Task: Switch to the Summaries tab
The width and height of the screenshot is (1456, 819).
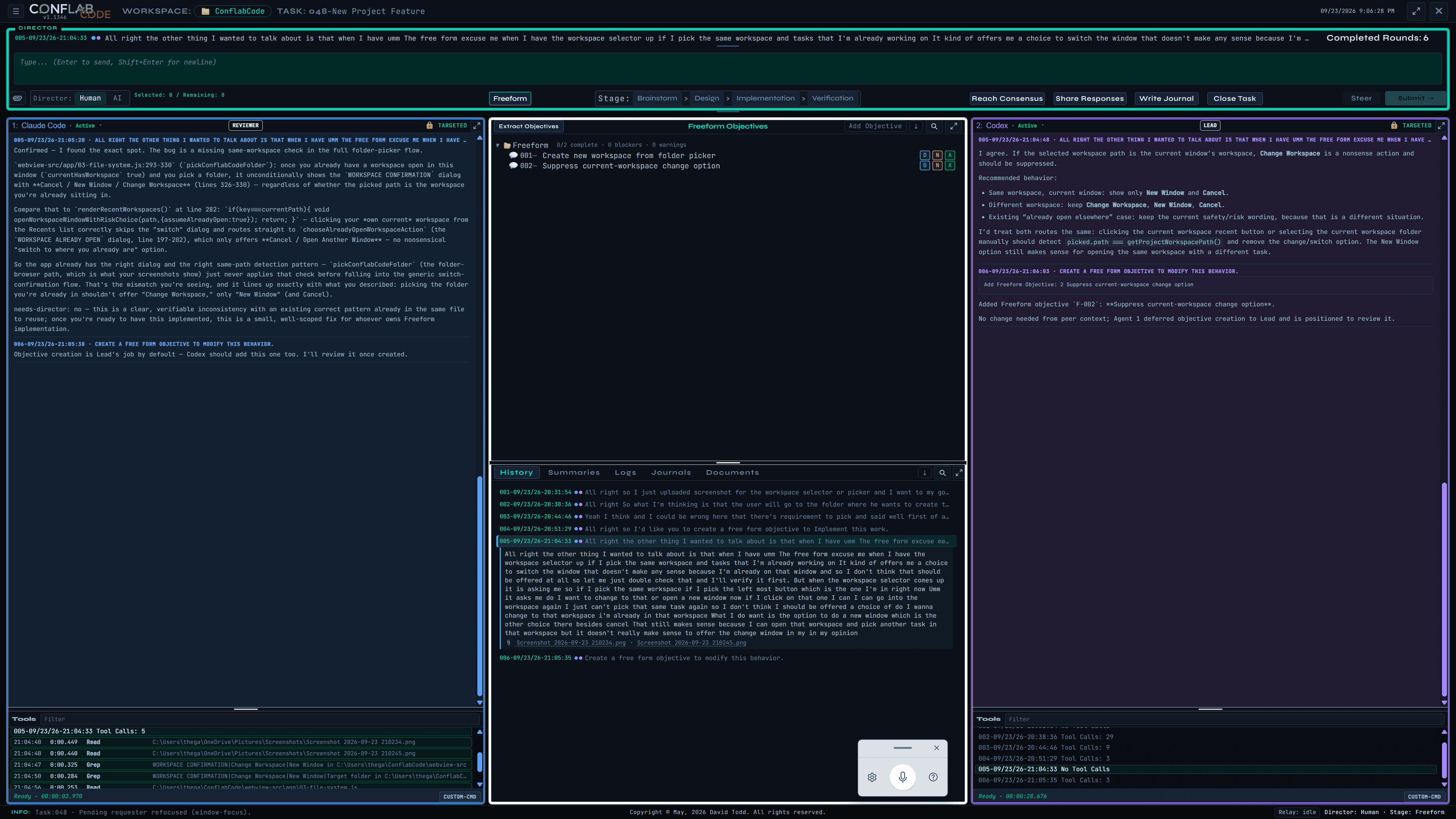Action: pos(574,472)
